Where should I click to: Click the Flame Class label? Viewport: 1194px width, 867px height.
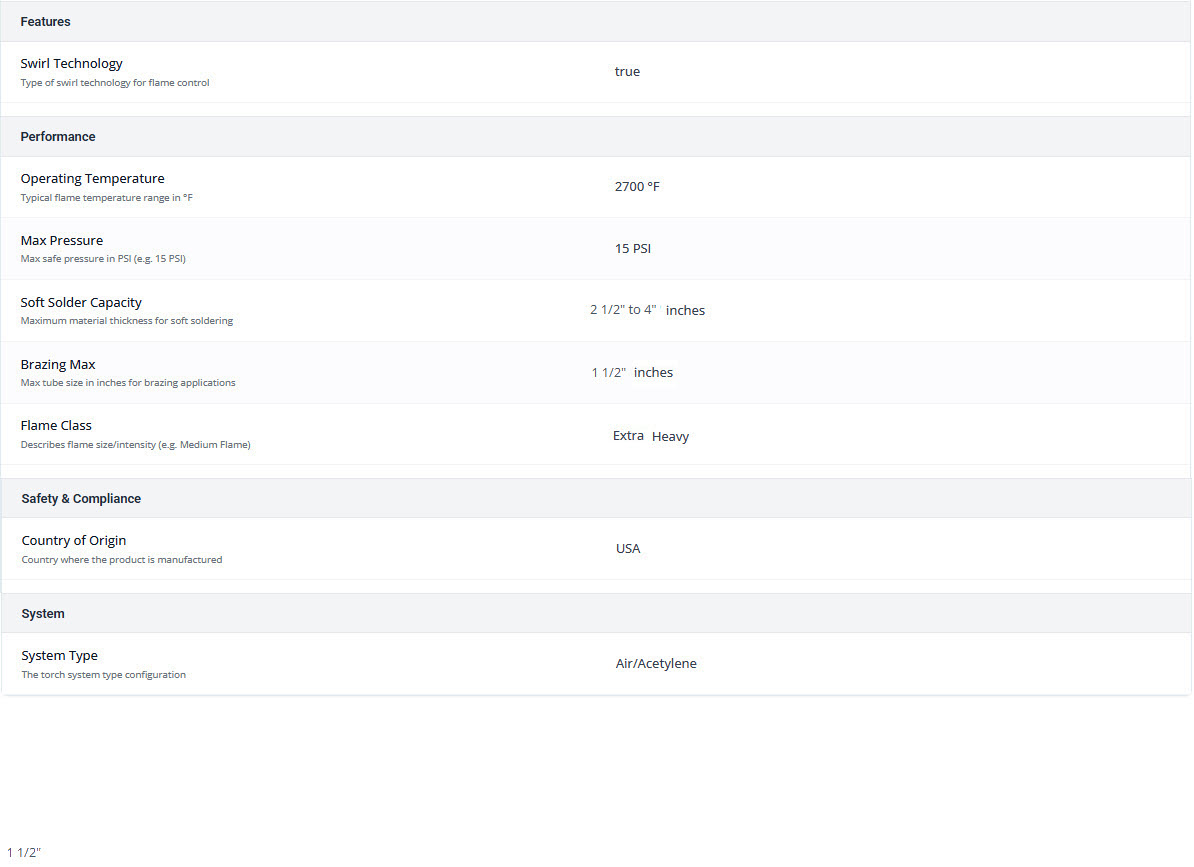(56, 425)
